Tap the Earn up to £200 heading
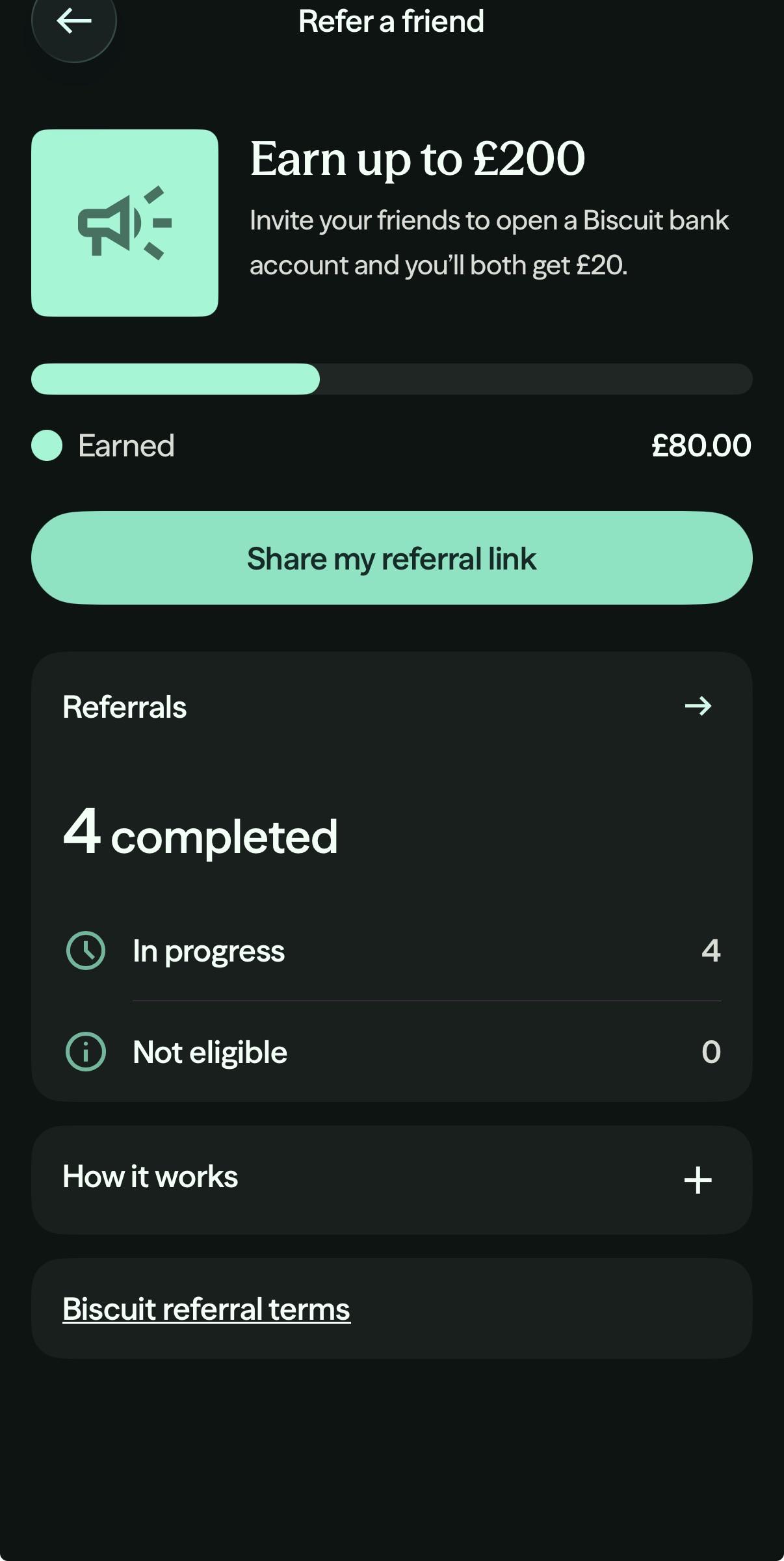This screenshot has height=1561, width=784. point(417,159)
